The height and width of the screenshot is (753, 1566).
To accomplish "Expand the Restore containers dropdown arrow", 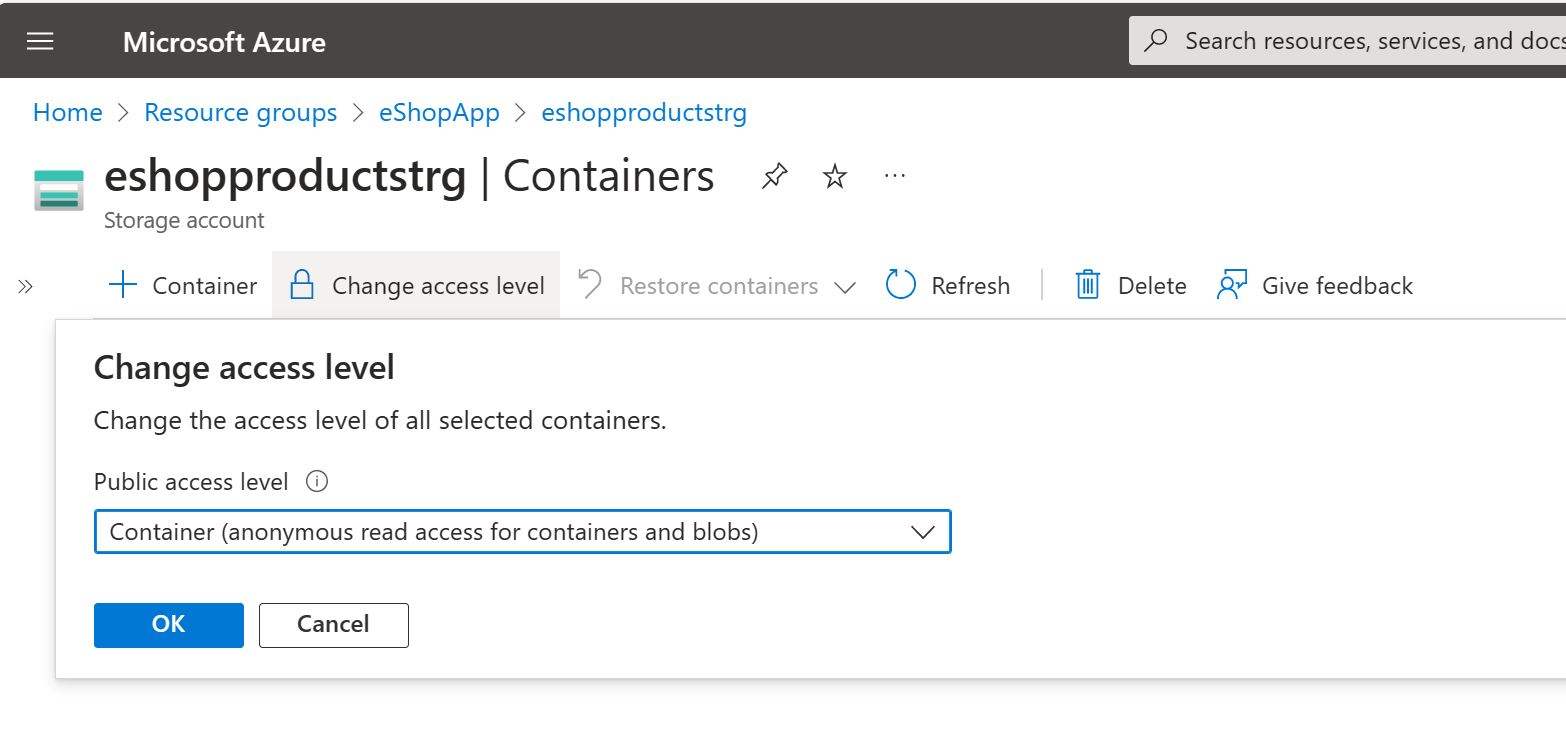I will [x=845, y=287].
